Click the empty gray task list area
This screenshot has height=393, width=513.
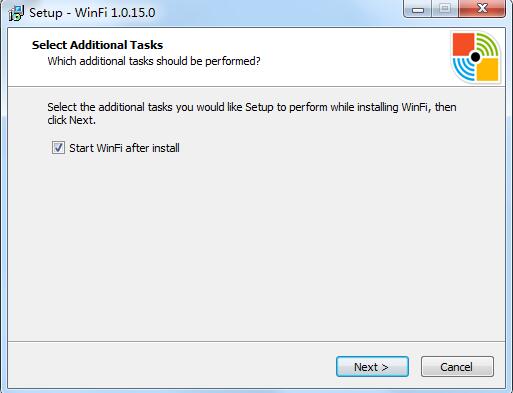[x=257, y=247]
